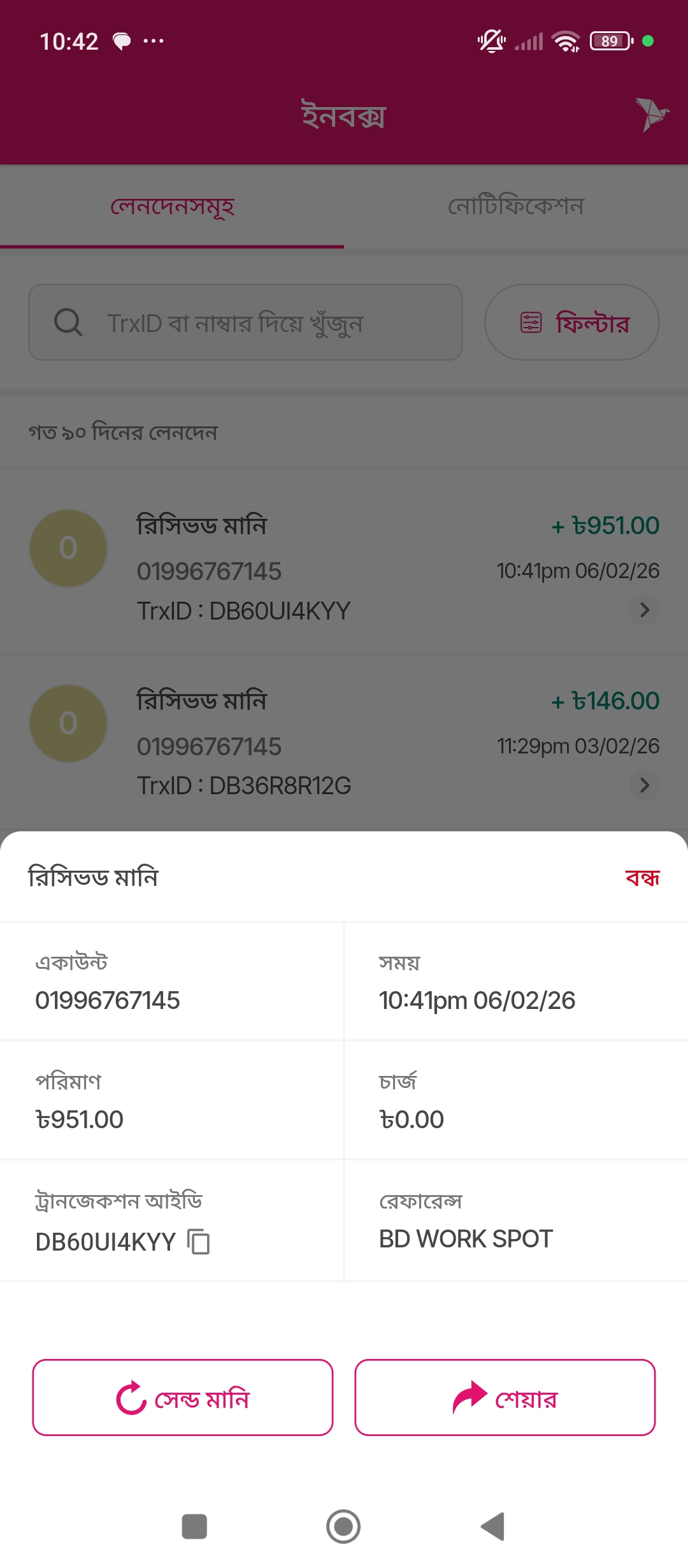The height and width of the screenshot is (1568, 688).
Task: Tap the সেন্ড মানি button
Action: tap(183, 1397)
